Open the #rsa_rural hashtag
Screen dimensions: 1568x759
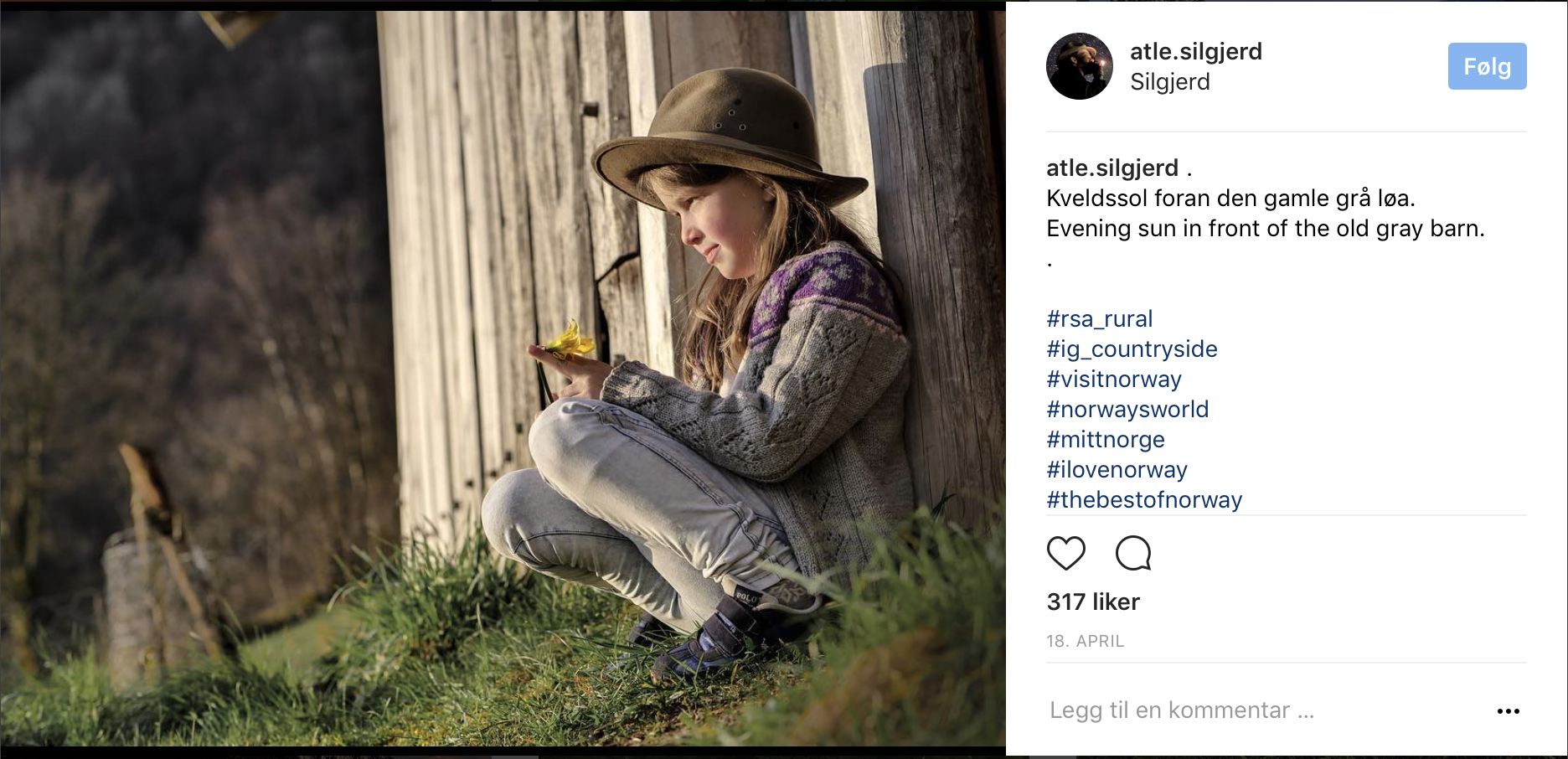pos(1099,319)
